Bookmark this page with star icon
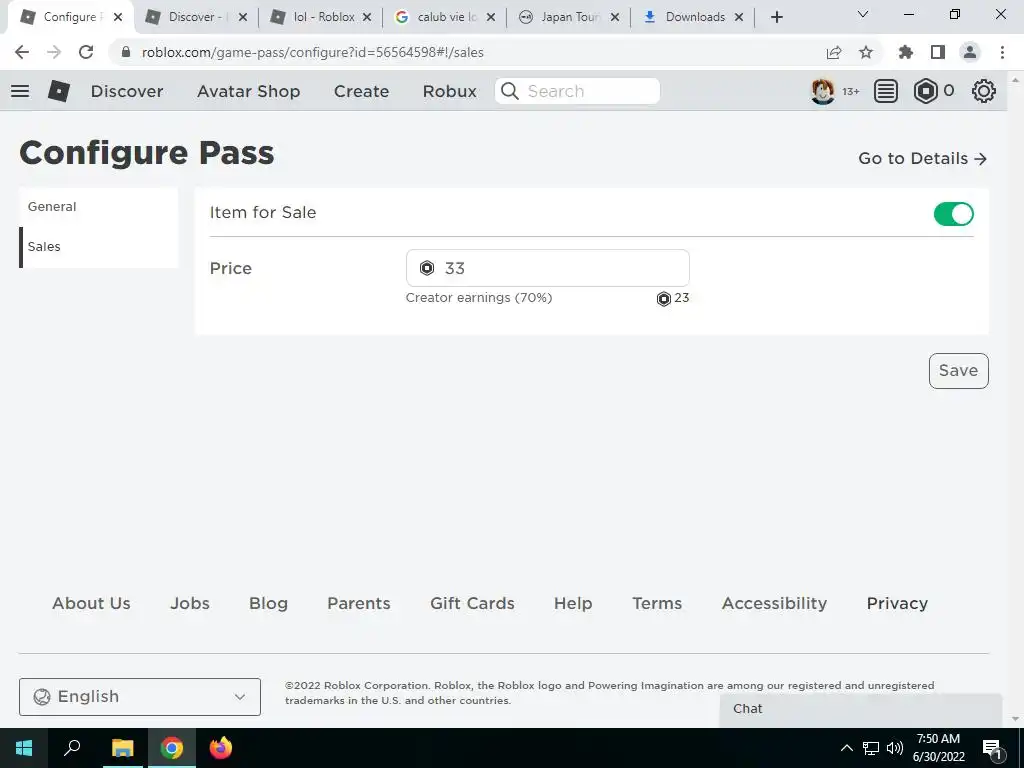Screen dimensions: 1024x768 pos(866,52)
